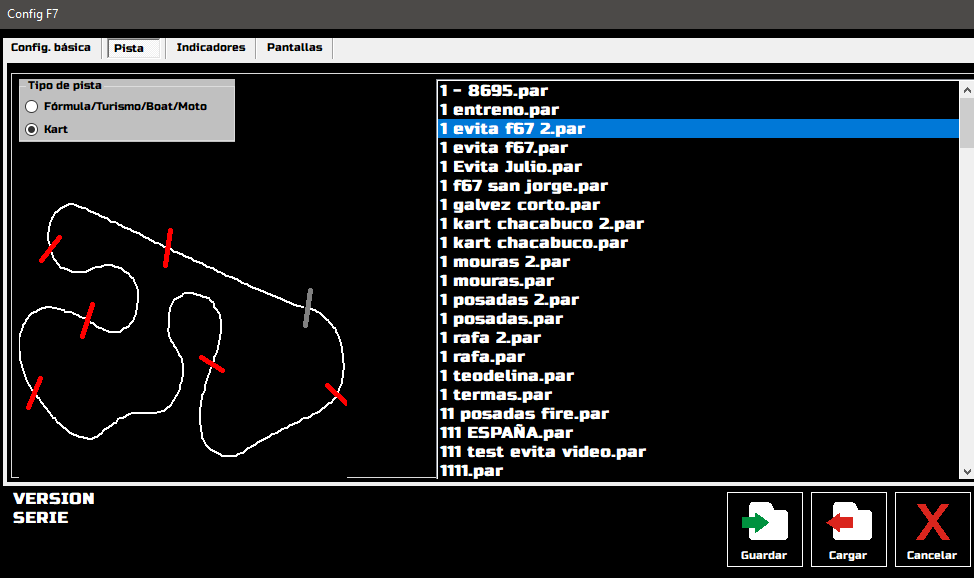Click the red X Cancelar icon
The width and height of the screenshot is (974, 578).
tap(932, 522)
